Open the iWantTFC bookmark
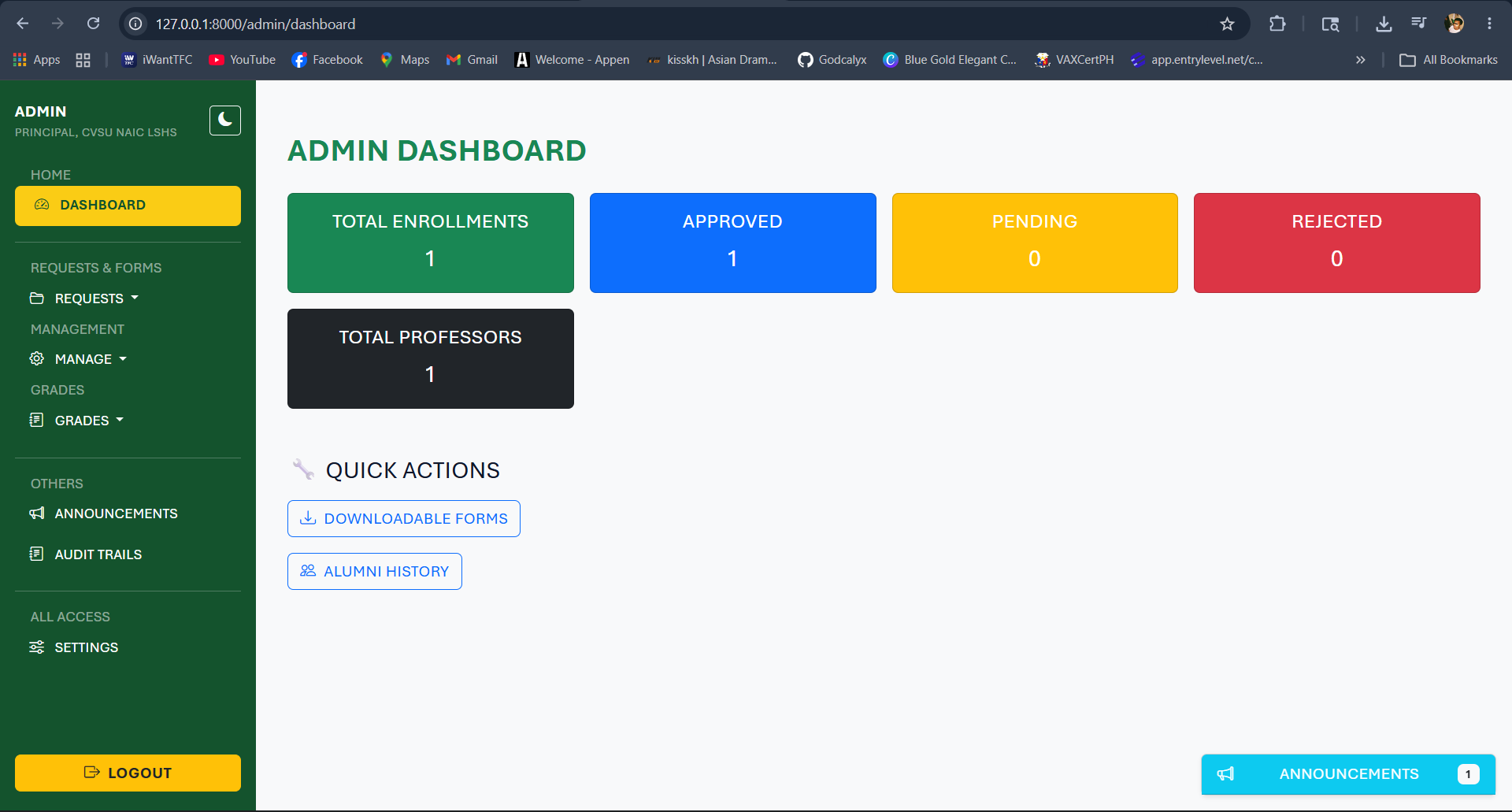This screenshot has height=812, width=1512. (157, 60)
